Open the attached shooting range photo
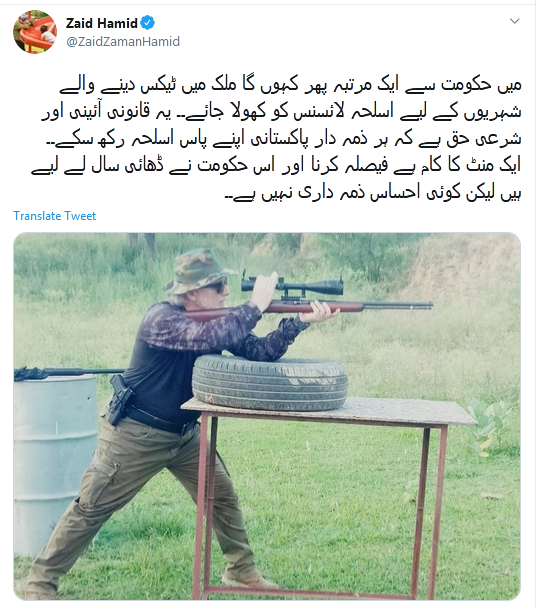This screenshot has height=607, width=537. click(267, 416)
